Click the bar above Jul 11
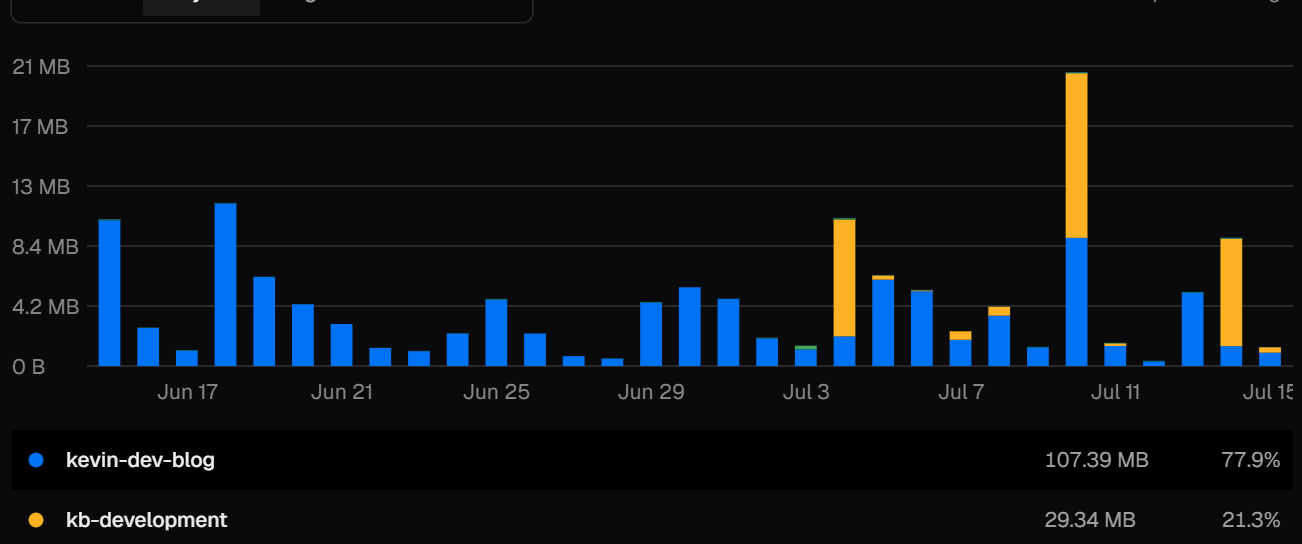 coord(1115,354)
